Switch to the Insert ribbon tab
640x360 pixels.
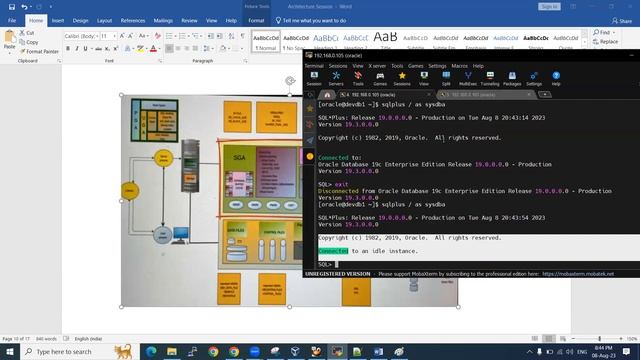click(x=58, y=20)
